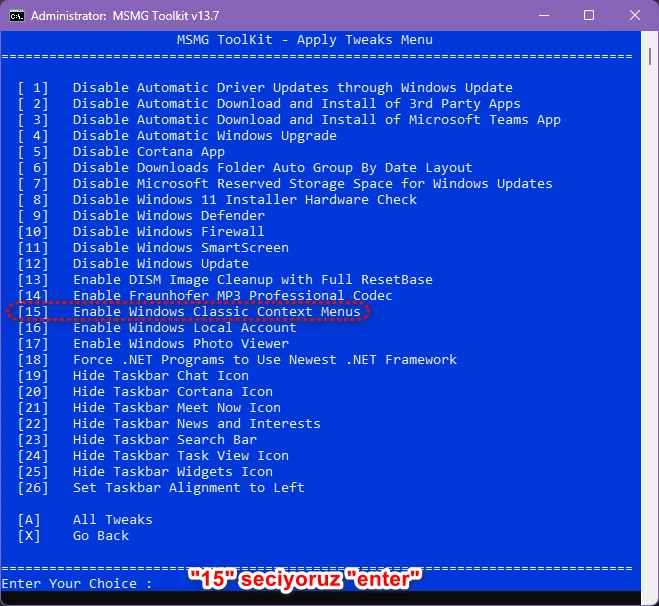Click 'Hide Taskbar Meet Now Icon' entry
Viewport: 659px width, 606px height.
point(177,407)
